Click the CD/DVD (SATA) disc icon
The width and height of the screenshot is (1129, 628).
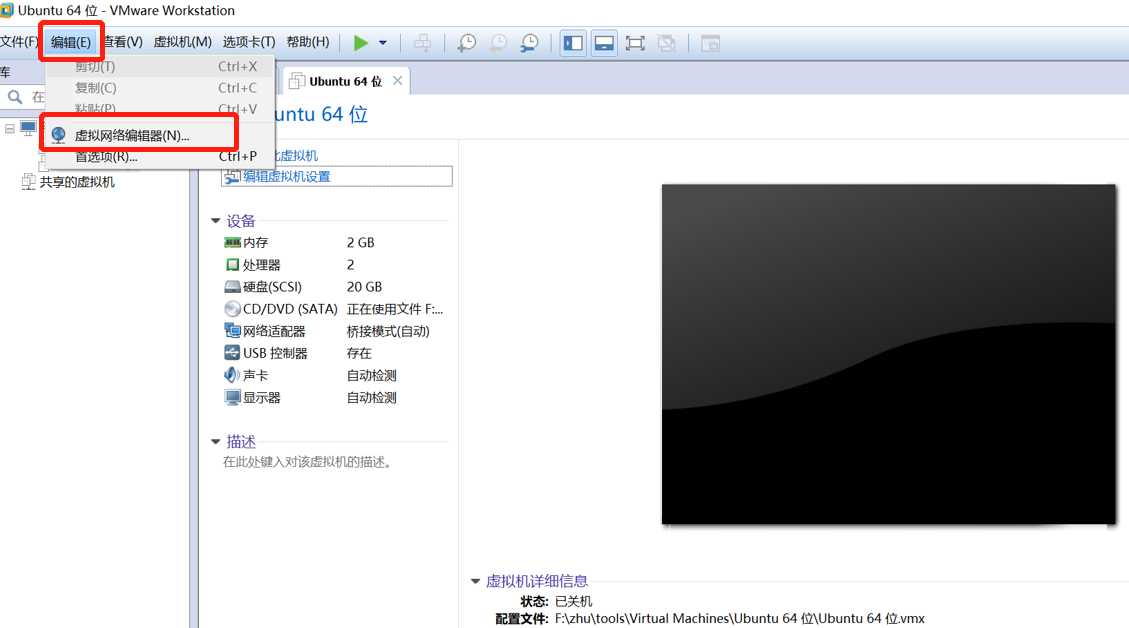pyautogui.click(x=232, y=309)
